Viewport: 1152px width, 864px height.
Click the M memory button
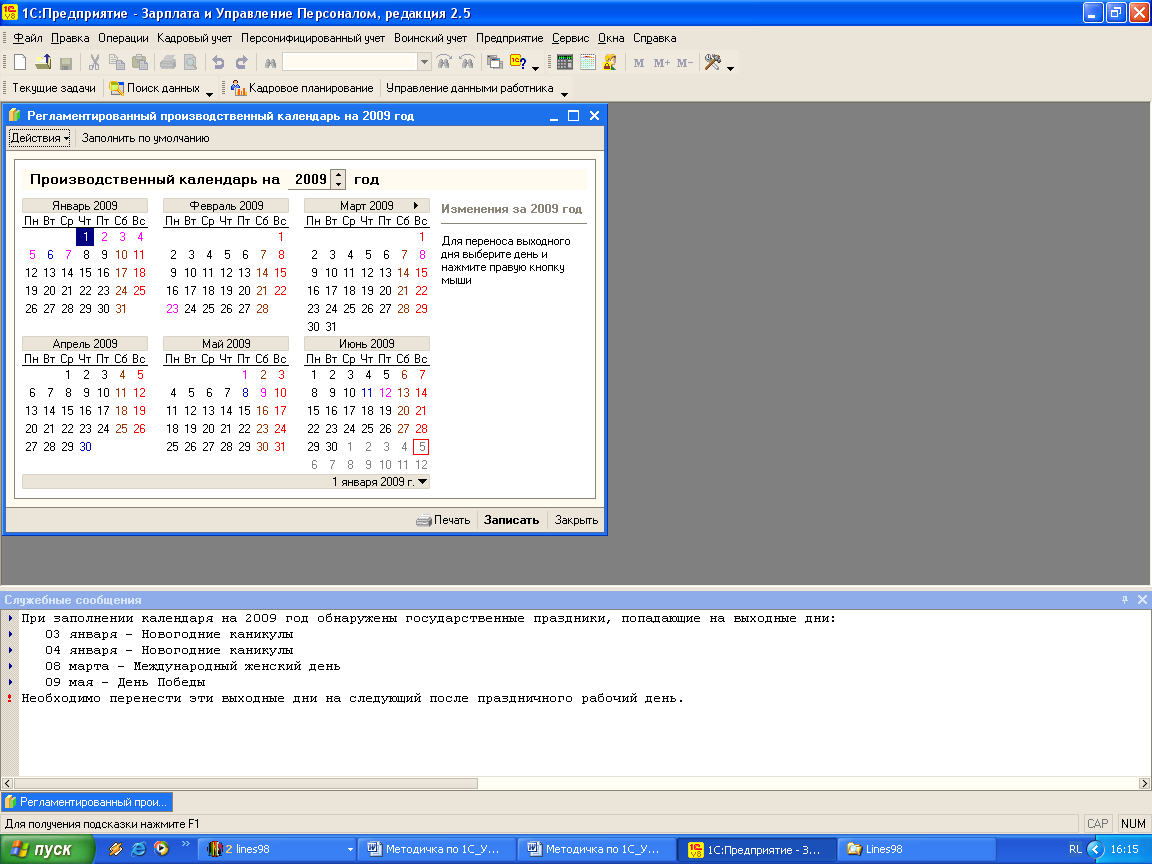pos(638,63)
